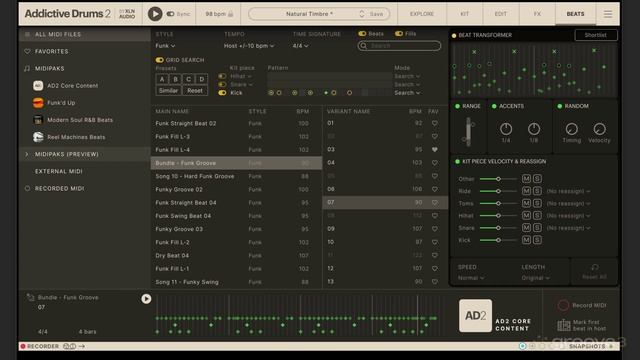Toggle the Fills filter switch
The image size is (640, 360).
coord(399,33)
